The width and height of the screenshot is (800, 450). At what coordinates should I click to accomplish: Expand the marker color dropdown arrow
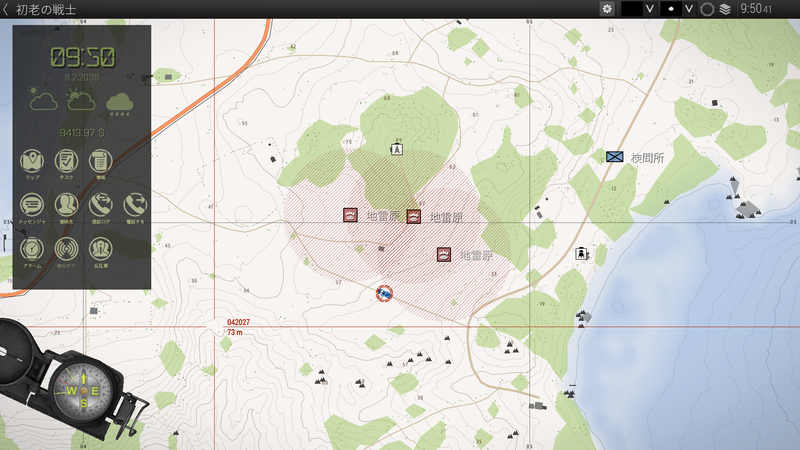point(649,9)
